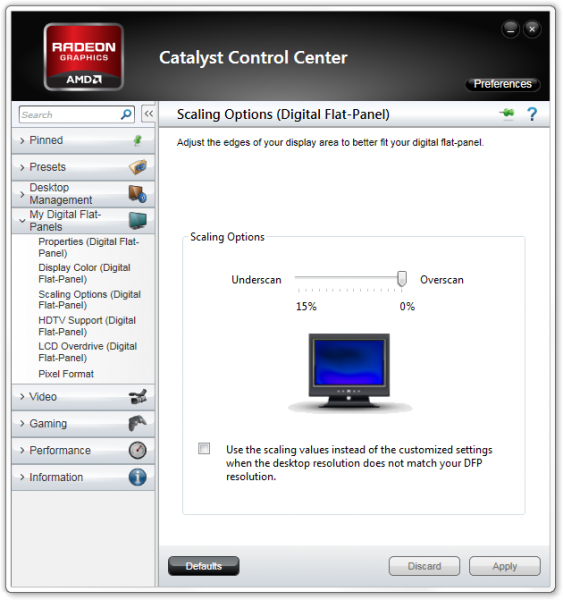Click into the Search field
563x600 pixels.
pos(70,114)
